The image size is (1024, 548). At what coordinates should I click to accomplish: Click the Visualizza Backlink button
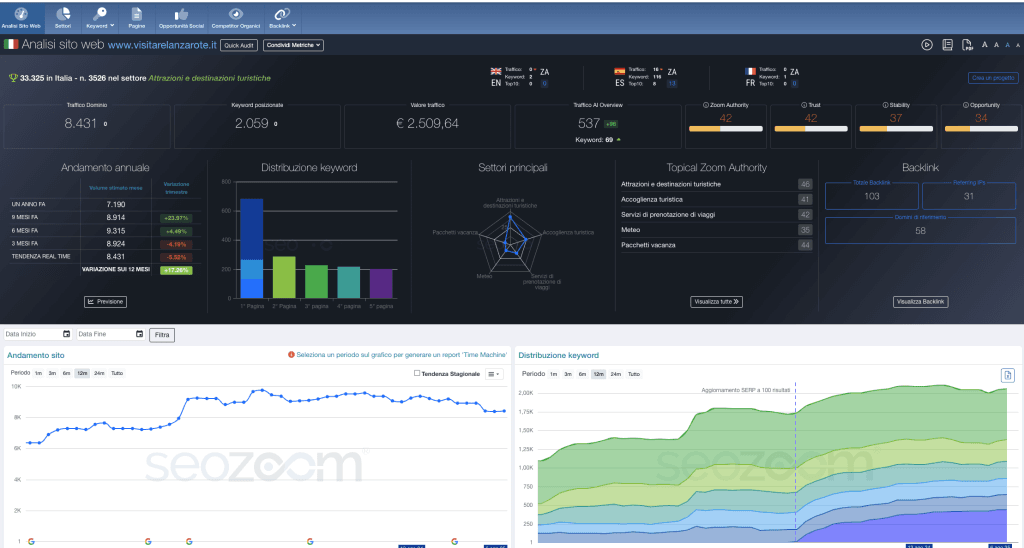[x=920, y=302]
